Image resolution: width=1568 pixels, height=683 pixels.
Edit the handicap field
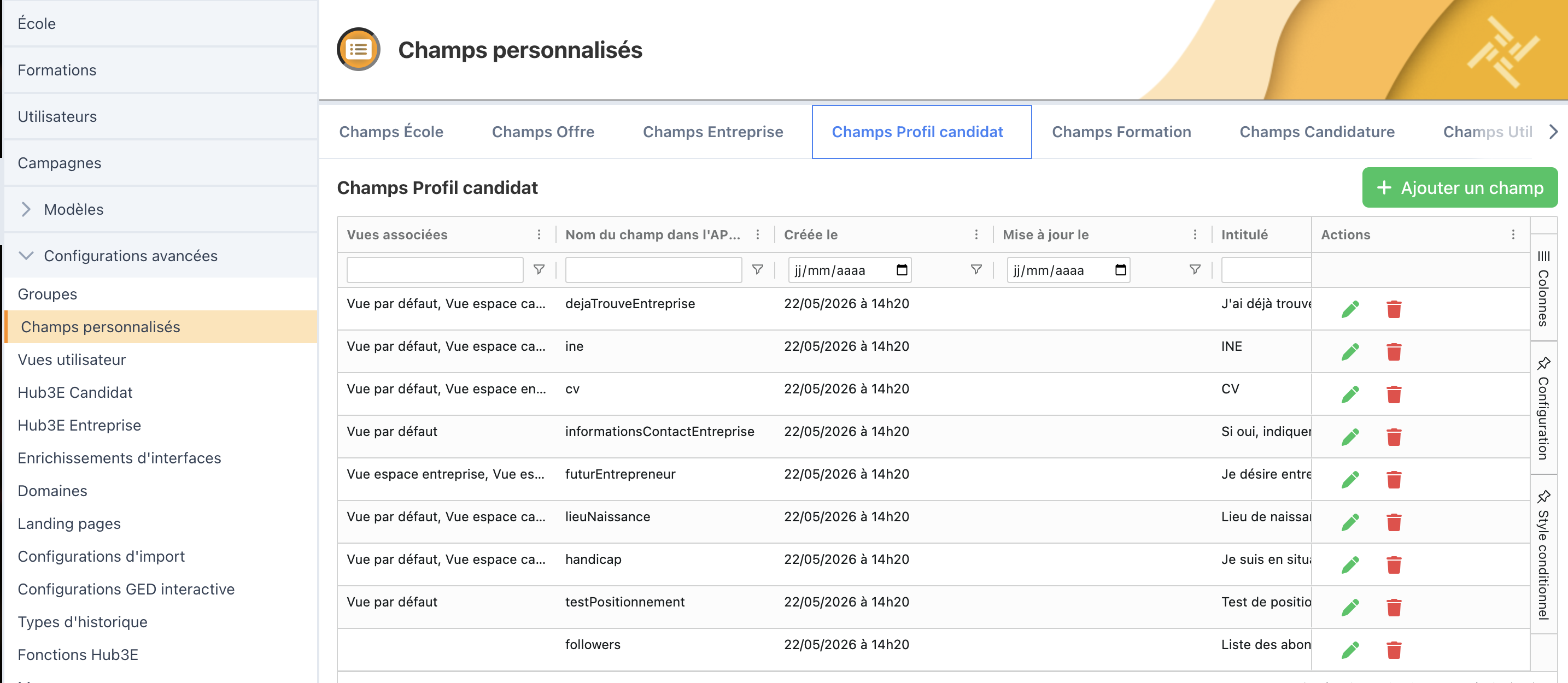[1350, 564]
